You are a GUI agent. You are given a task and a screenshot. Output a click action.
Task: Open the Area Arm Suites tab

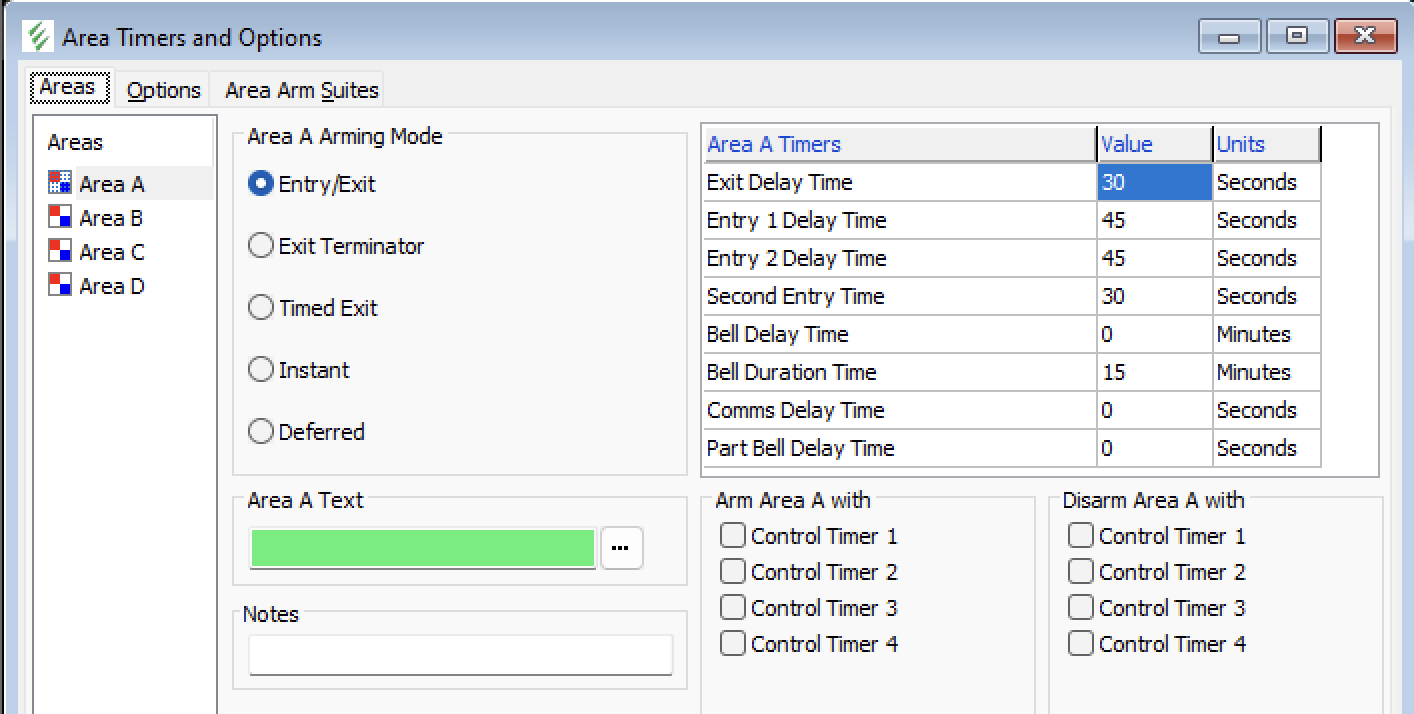301,90
